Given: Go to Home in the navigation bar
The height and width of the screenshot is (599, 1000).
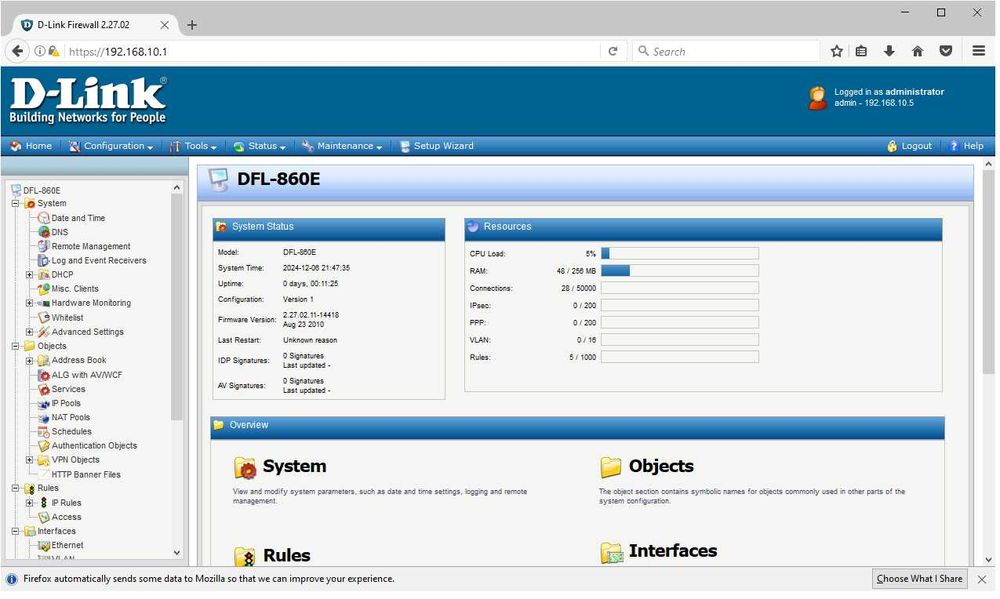Looking at the screenshot, I should 31,147.
